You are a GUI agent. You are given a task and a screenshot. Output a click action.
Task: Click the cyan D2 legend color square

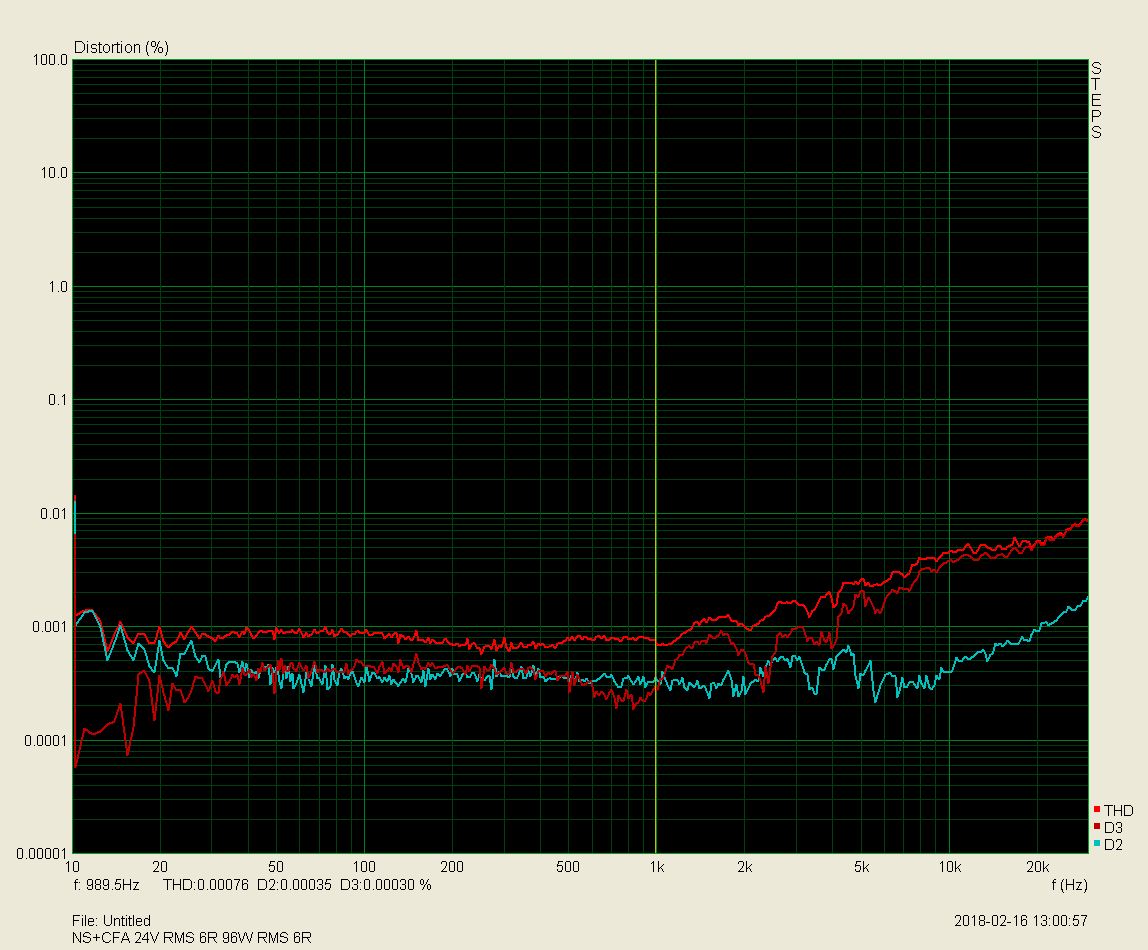pos(1097,843)
